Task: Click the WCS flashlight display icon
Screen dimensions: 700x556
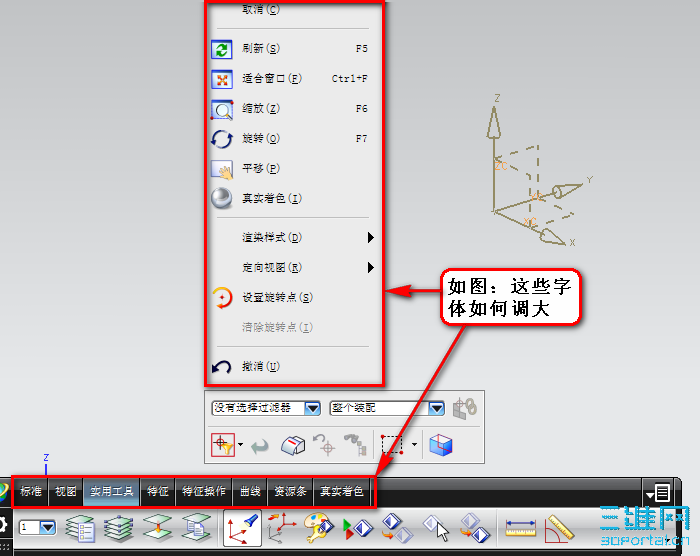Action: click(242, 528)
